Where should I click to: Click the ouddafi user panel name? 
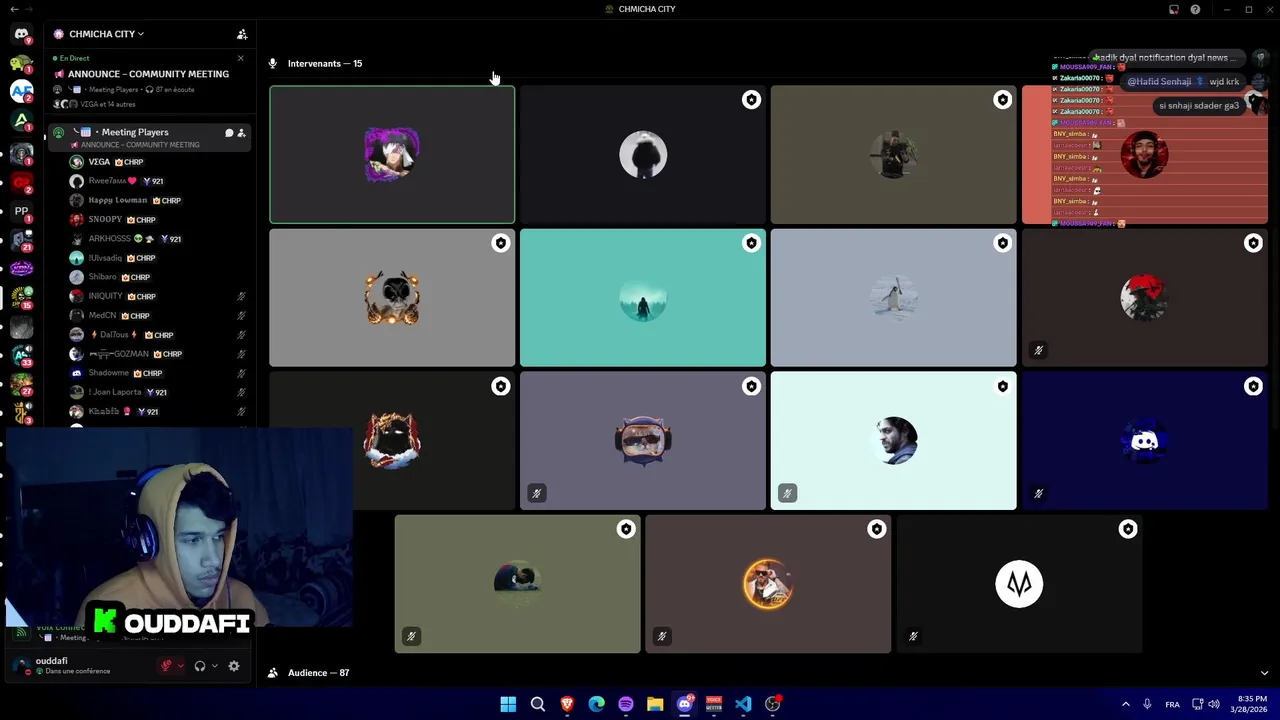(x=52, y=661)
